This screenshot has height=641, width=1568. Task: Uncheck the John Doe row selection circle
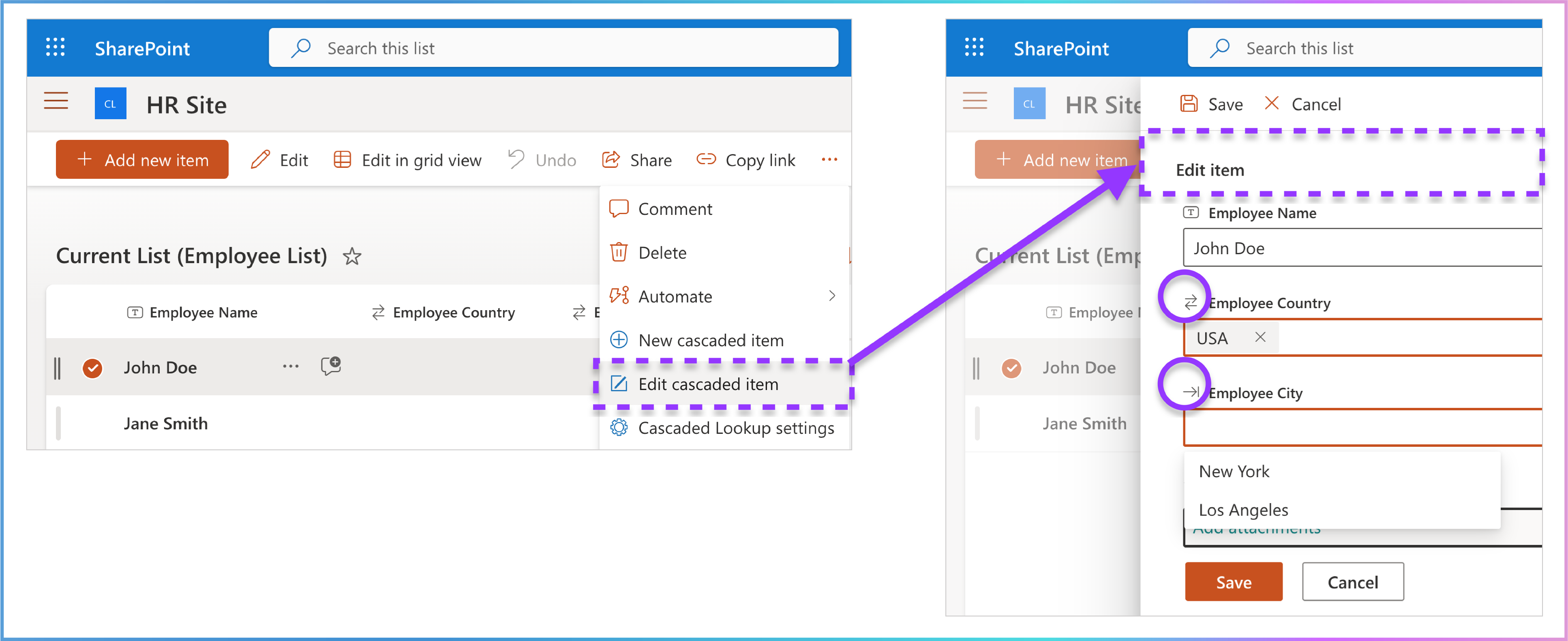[x=92, y=368]
